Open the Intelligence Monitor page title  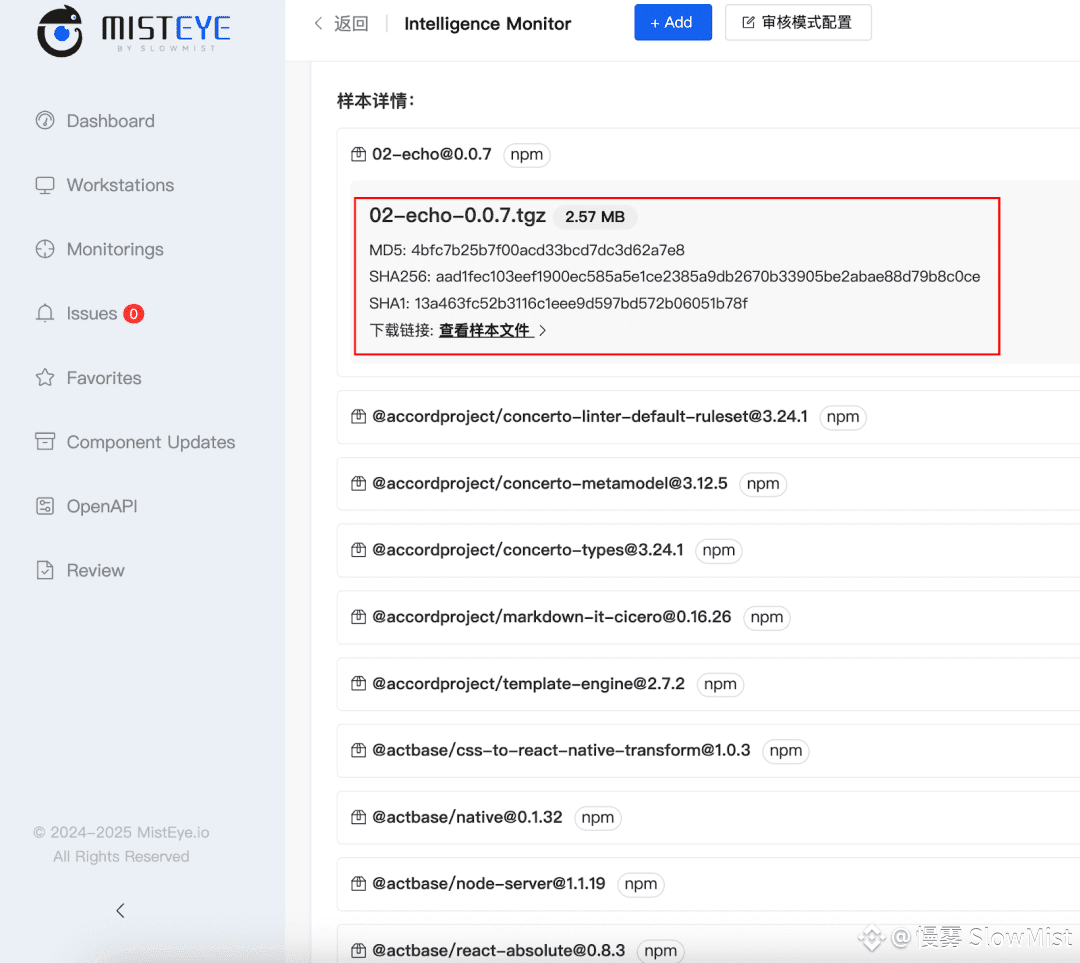coord(487,23)
